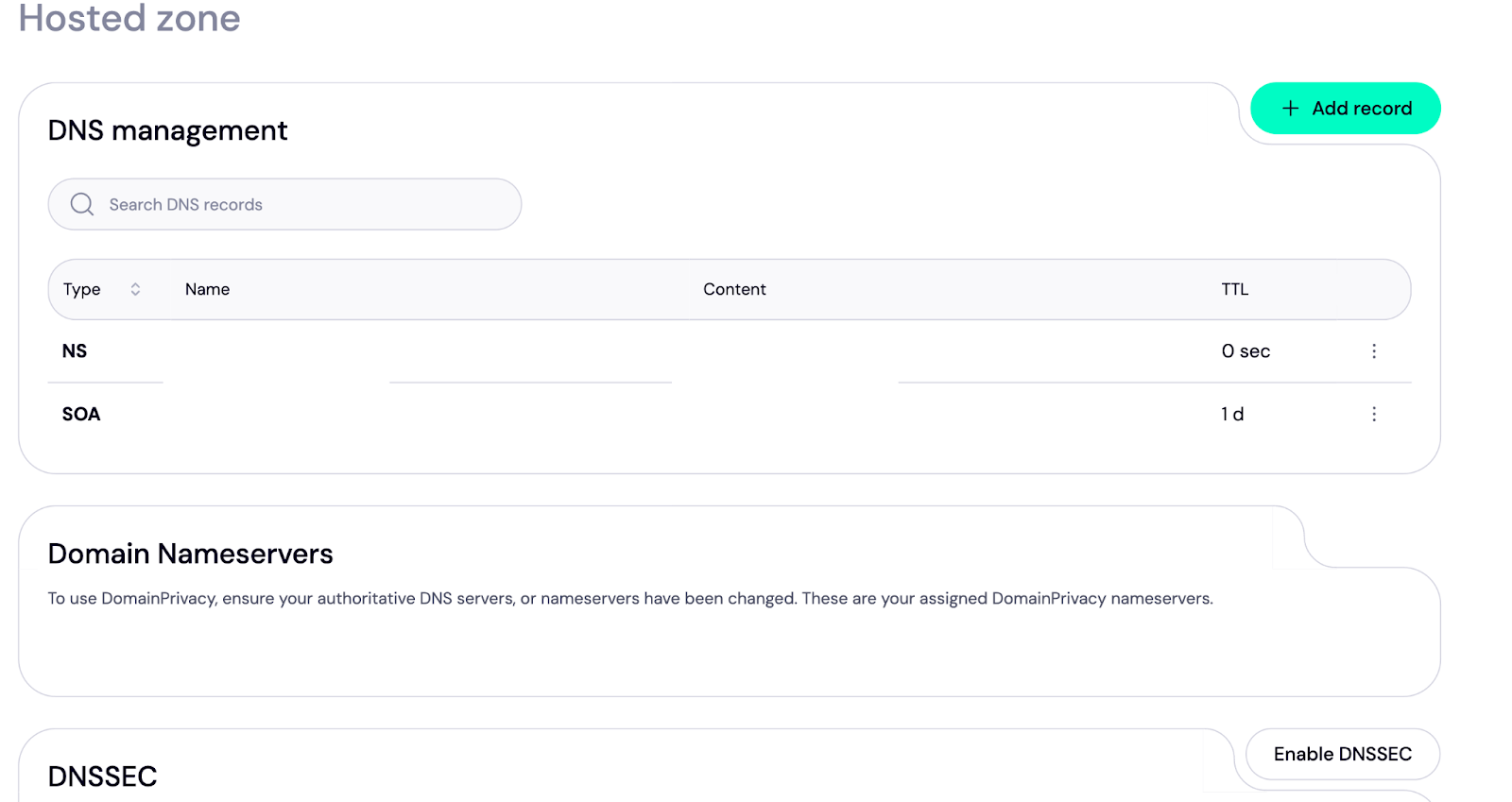This screenshot has width=1512, height=802.
Task: Click the plus icon in Add record
Action: (1290, 109)
